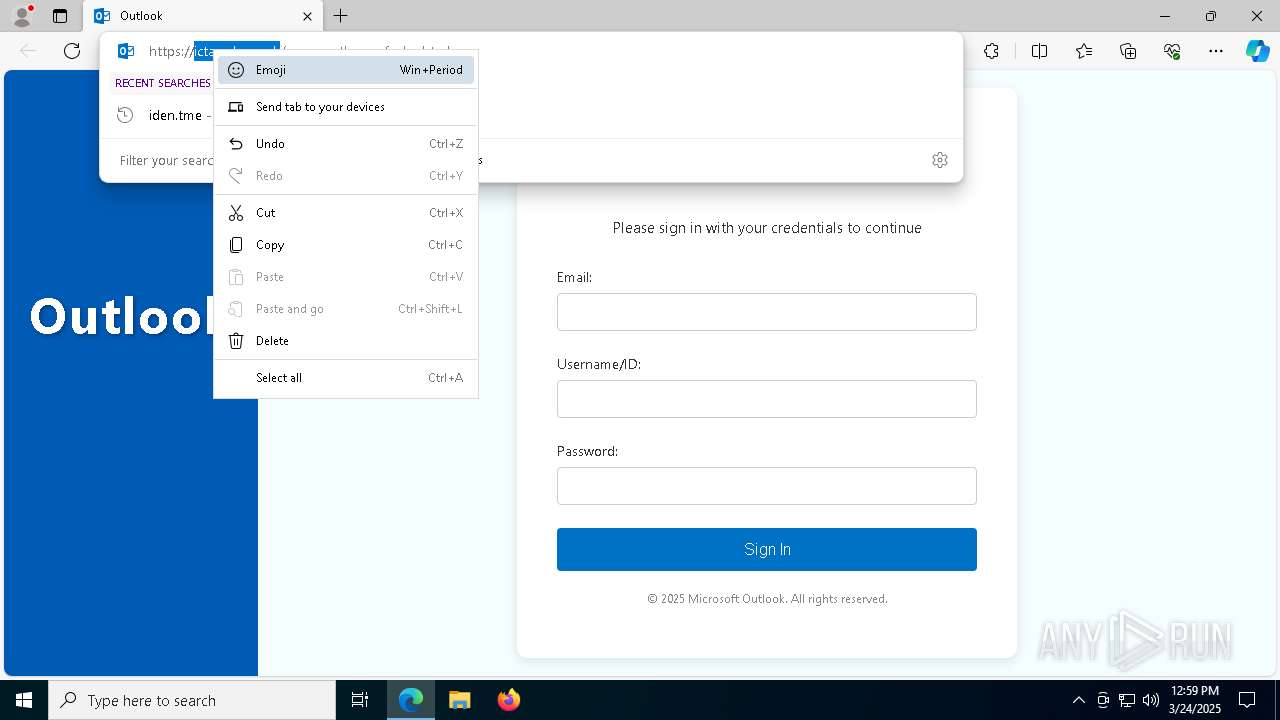
Task: Open Firefox from the taskbar
Action: [509, 700]
